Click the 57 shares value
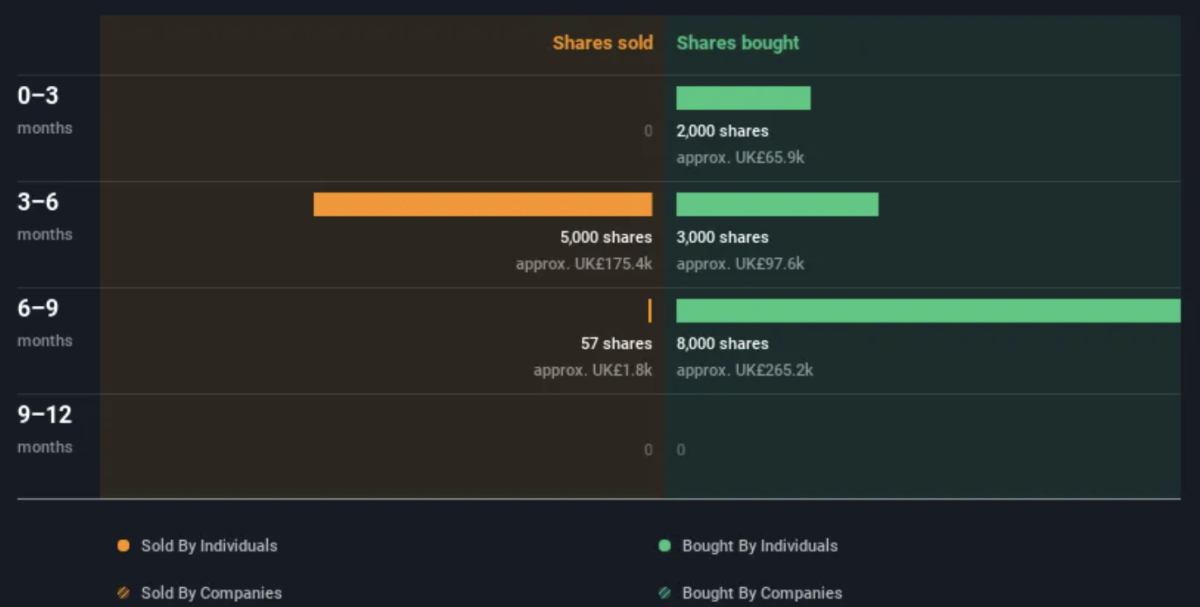 pos(616,344)
